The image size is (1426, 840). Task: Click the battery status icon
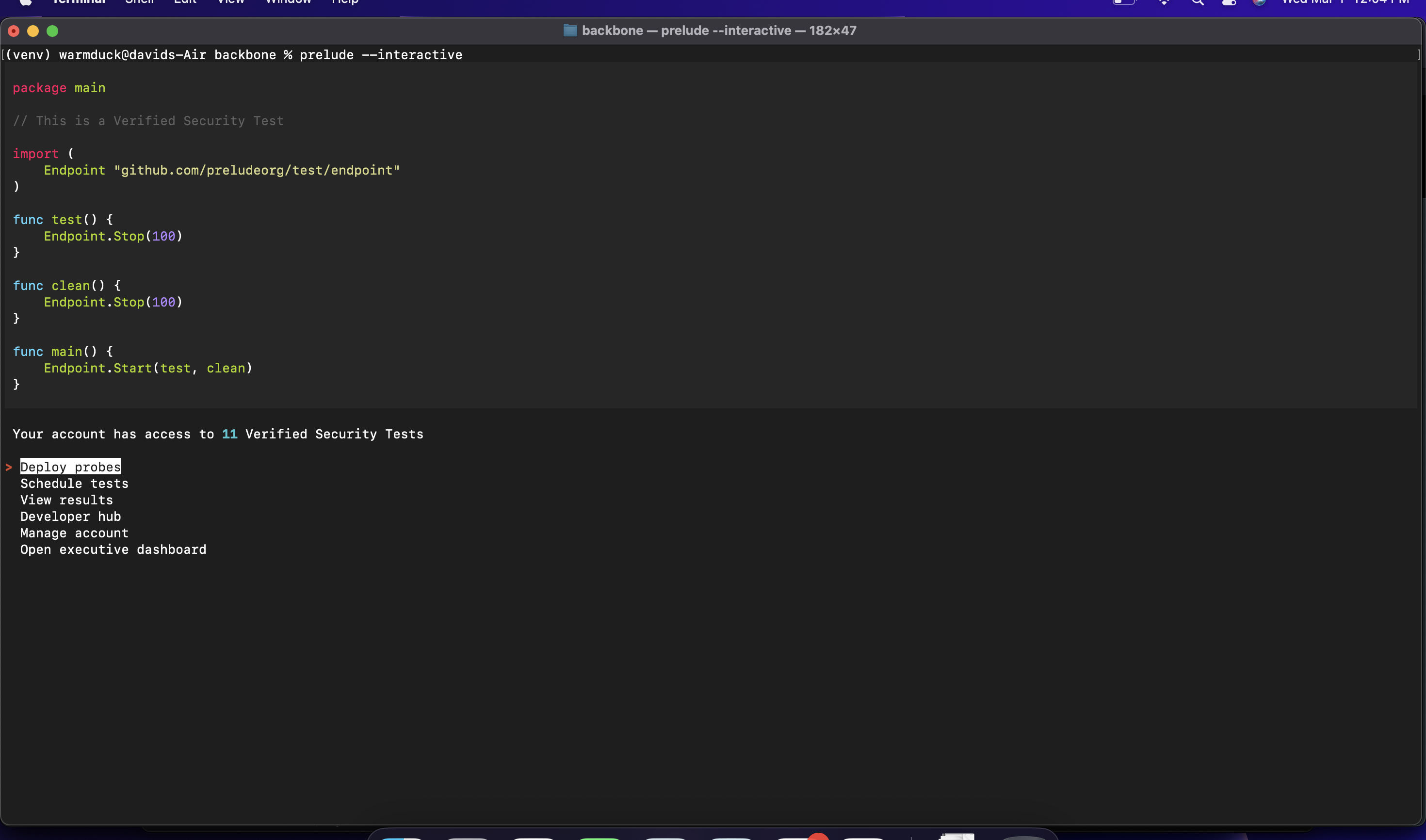click(x=1124, y=2)
